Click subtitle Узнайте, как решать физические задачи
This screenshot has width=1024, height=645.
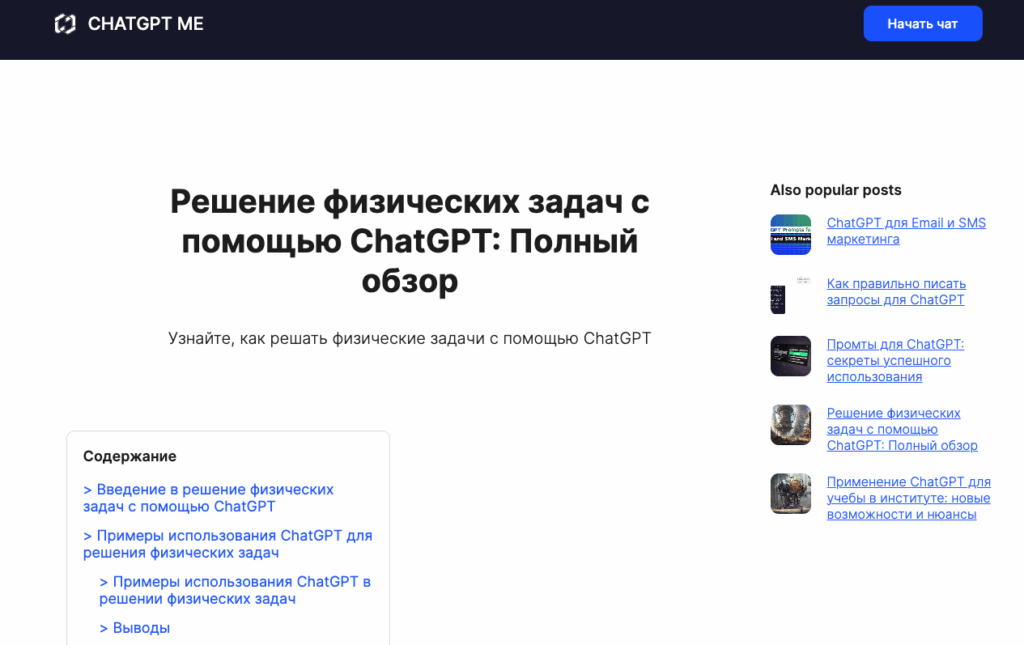[x=409, y=338]
